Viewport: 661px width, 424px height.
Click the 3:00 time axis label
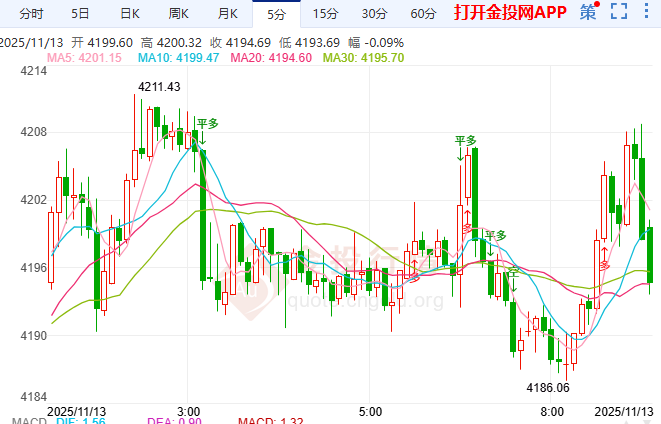point(188,412)
